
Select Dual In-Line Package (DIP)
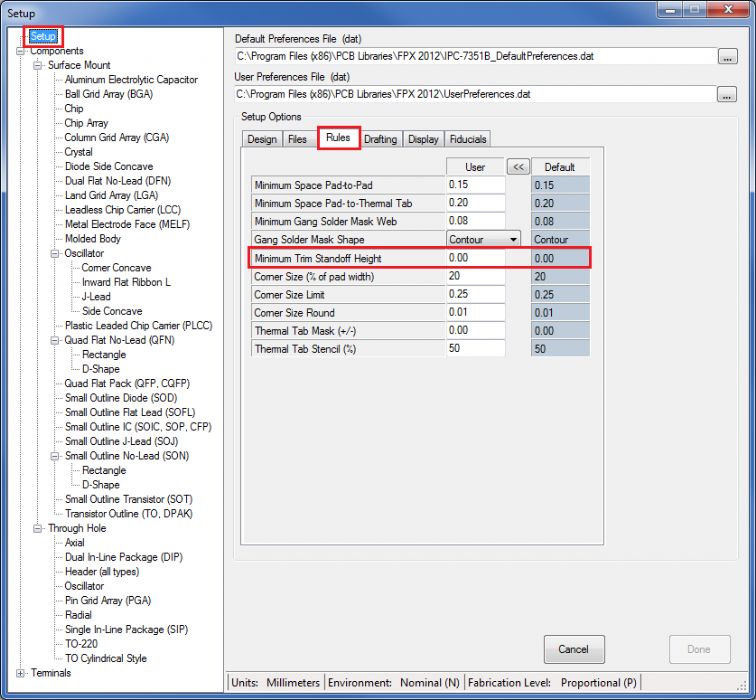124,557
